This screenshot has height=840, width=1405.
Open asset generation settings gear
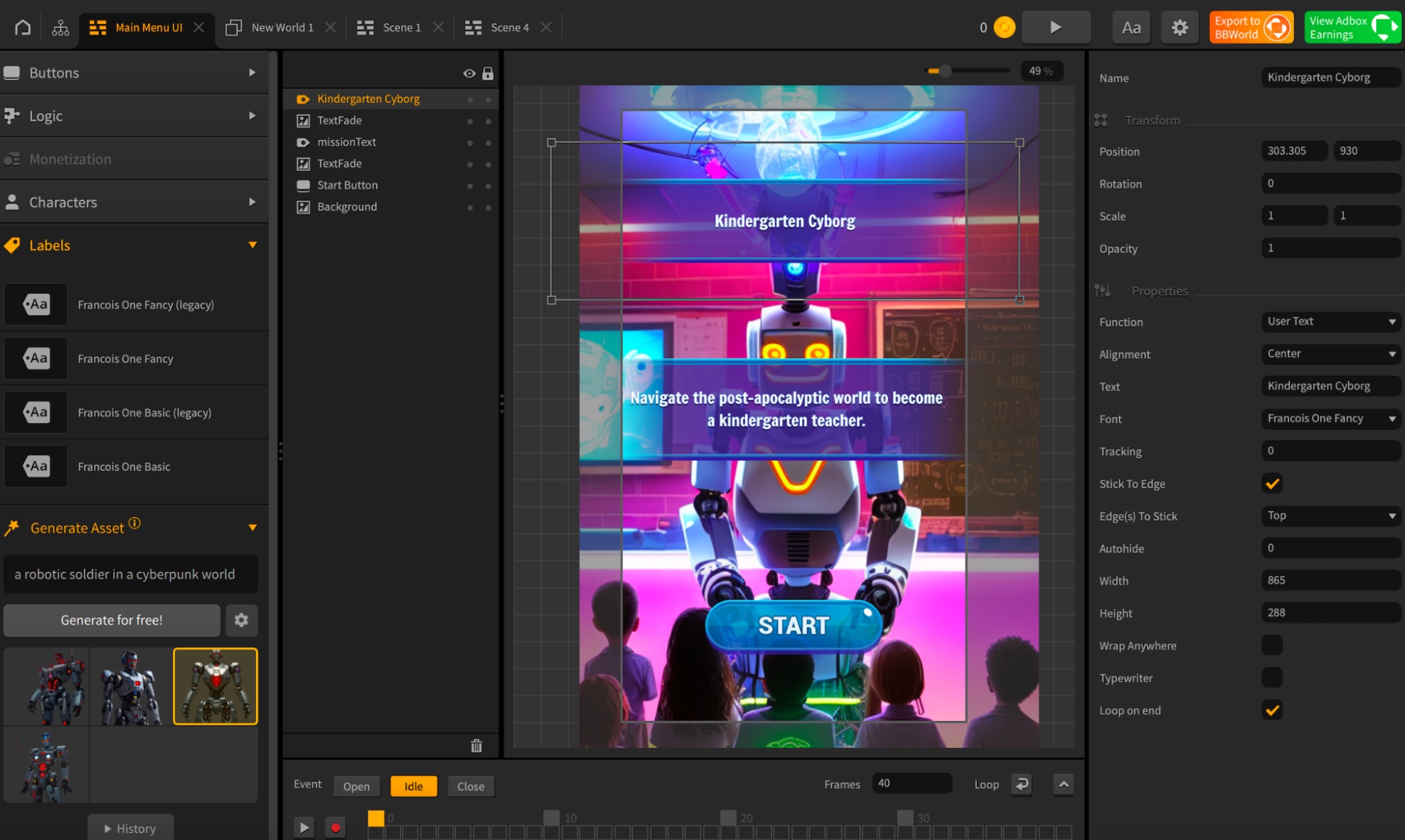(241, 620)
